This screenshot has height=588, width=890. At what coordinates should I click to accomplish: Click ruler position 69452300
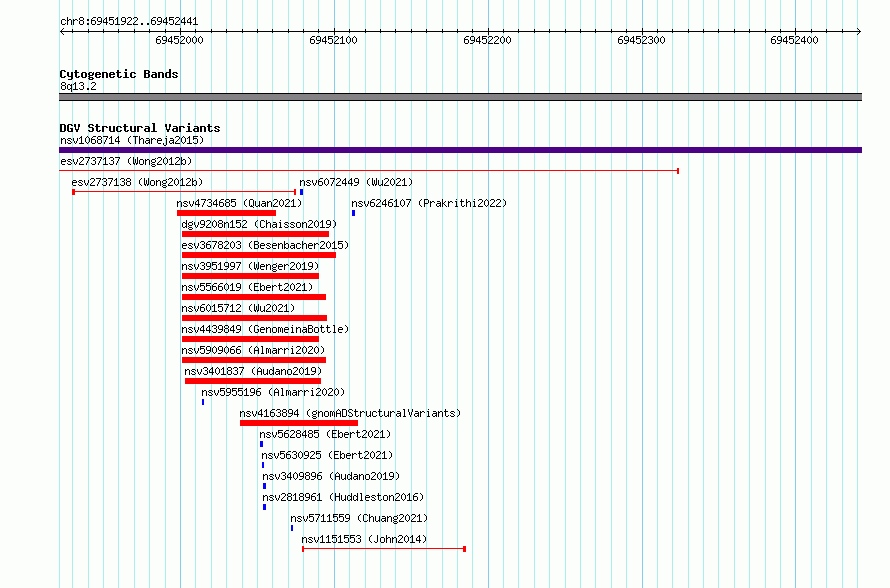(x=641, y=40)
